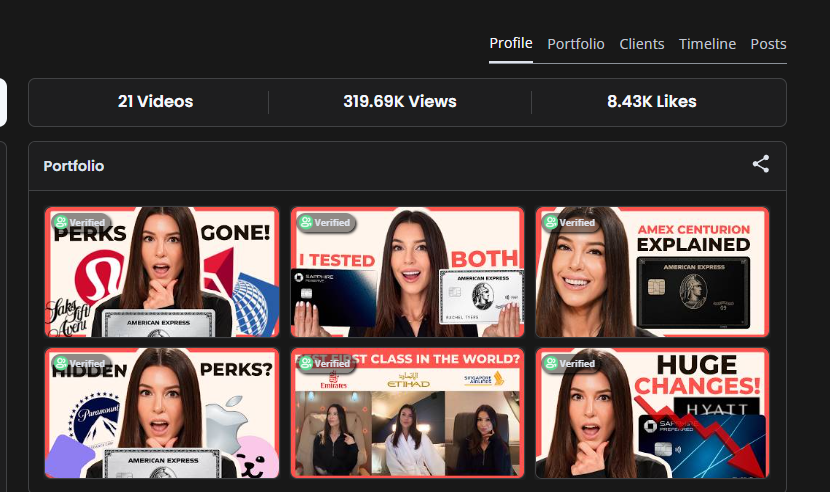830x492 pixels.
Task: Click the '319.69K Views' stat
Action: (x=400, y=102)
